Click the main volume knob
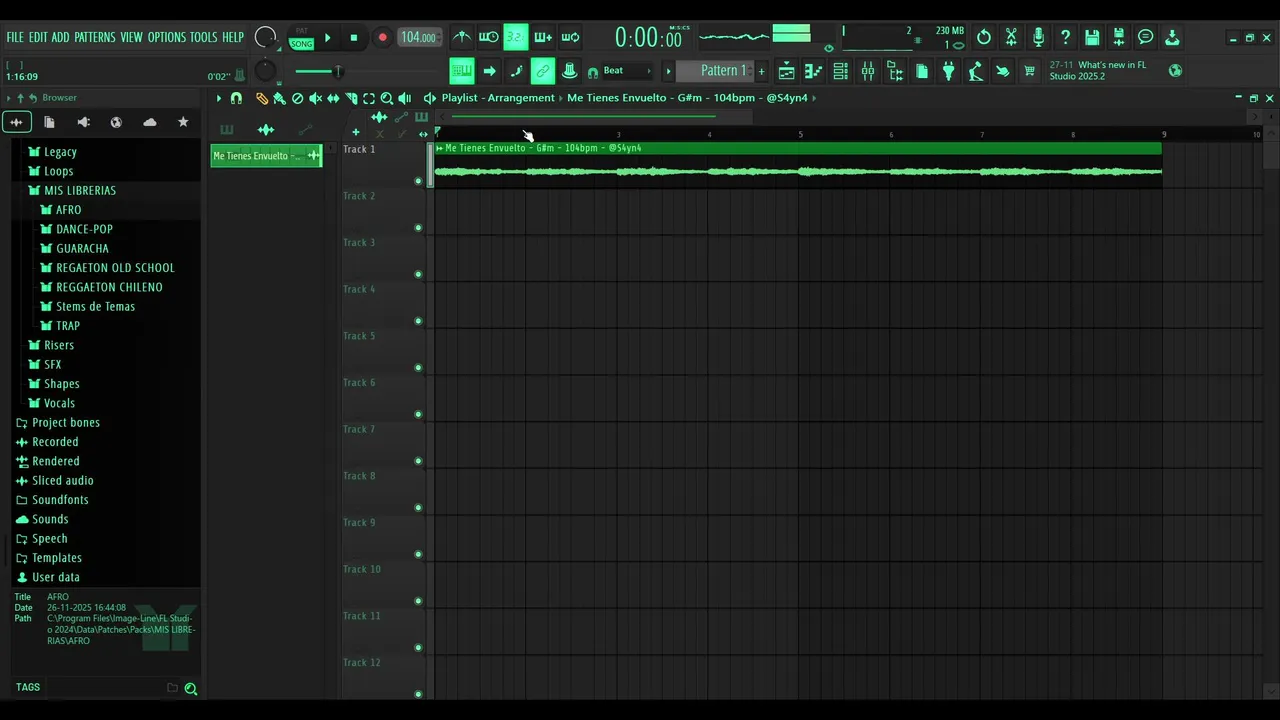Viewport: 1280px width, 720px height. coord(265,37)
